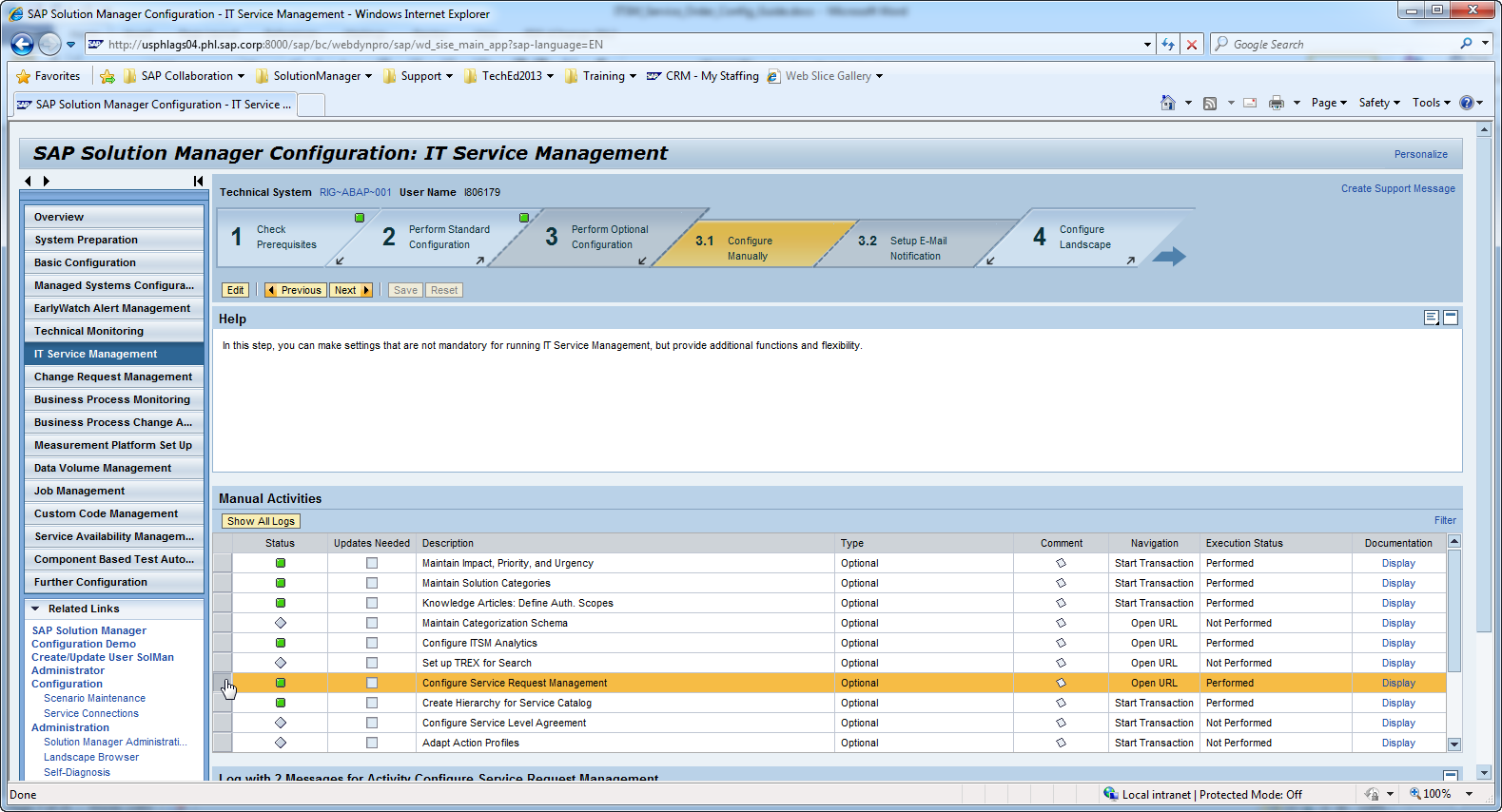Viewport: 1502px width, 812px height.
Task: Check Updates Needed for Configure ITSM Analytics
Action: pos(372,643)
